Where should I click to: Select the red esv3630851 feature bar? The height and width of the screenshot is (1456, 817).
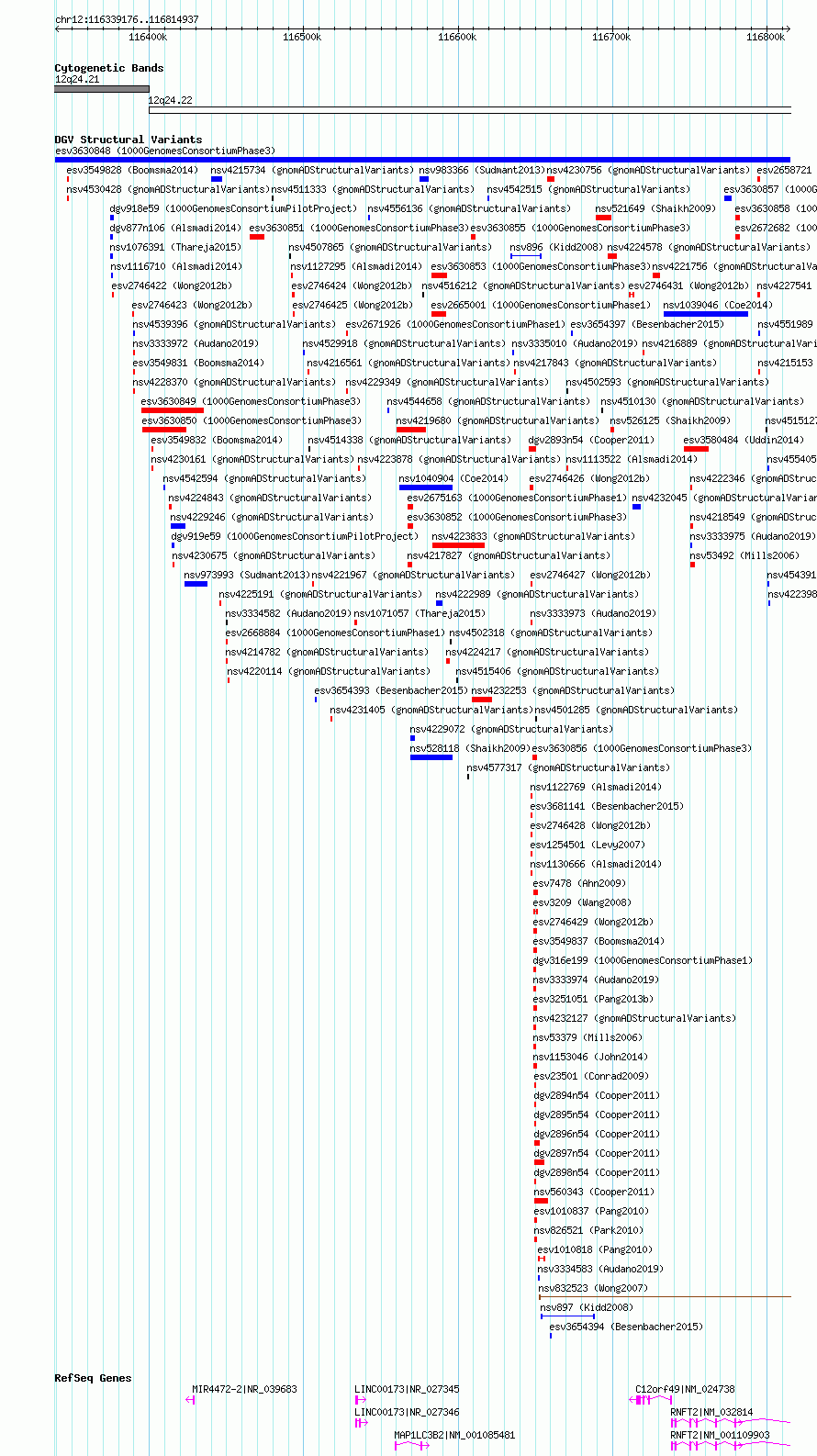257,237
